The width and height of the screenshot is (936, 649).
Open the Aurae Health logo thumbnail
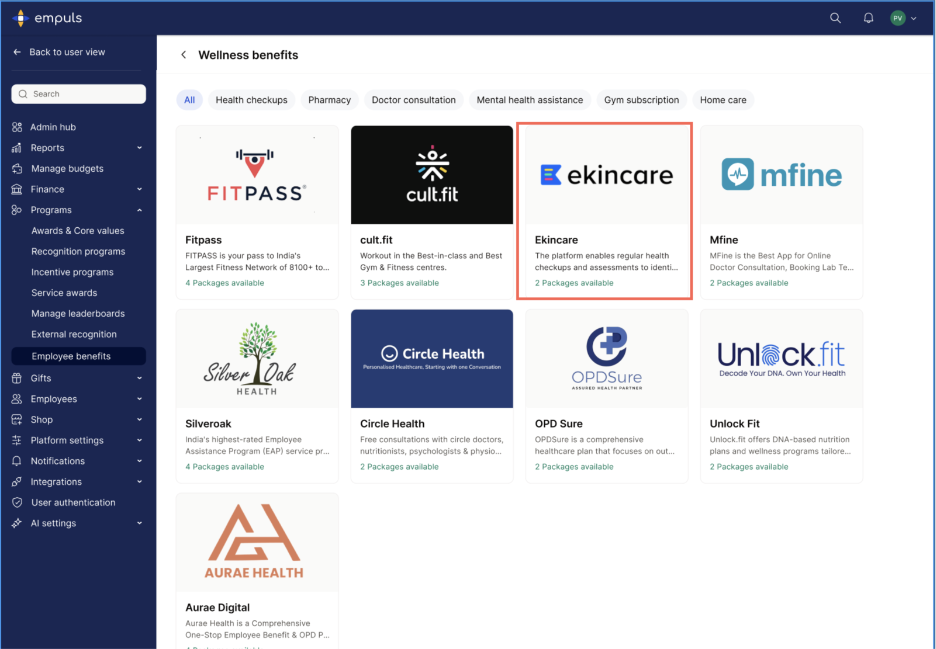point(257,543)
